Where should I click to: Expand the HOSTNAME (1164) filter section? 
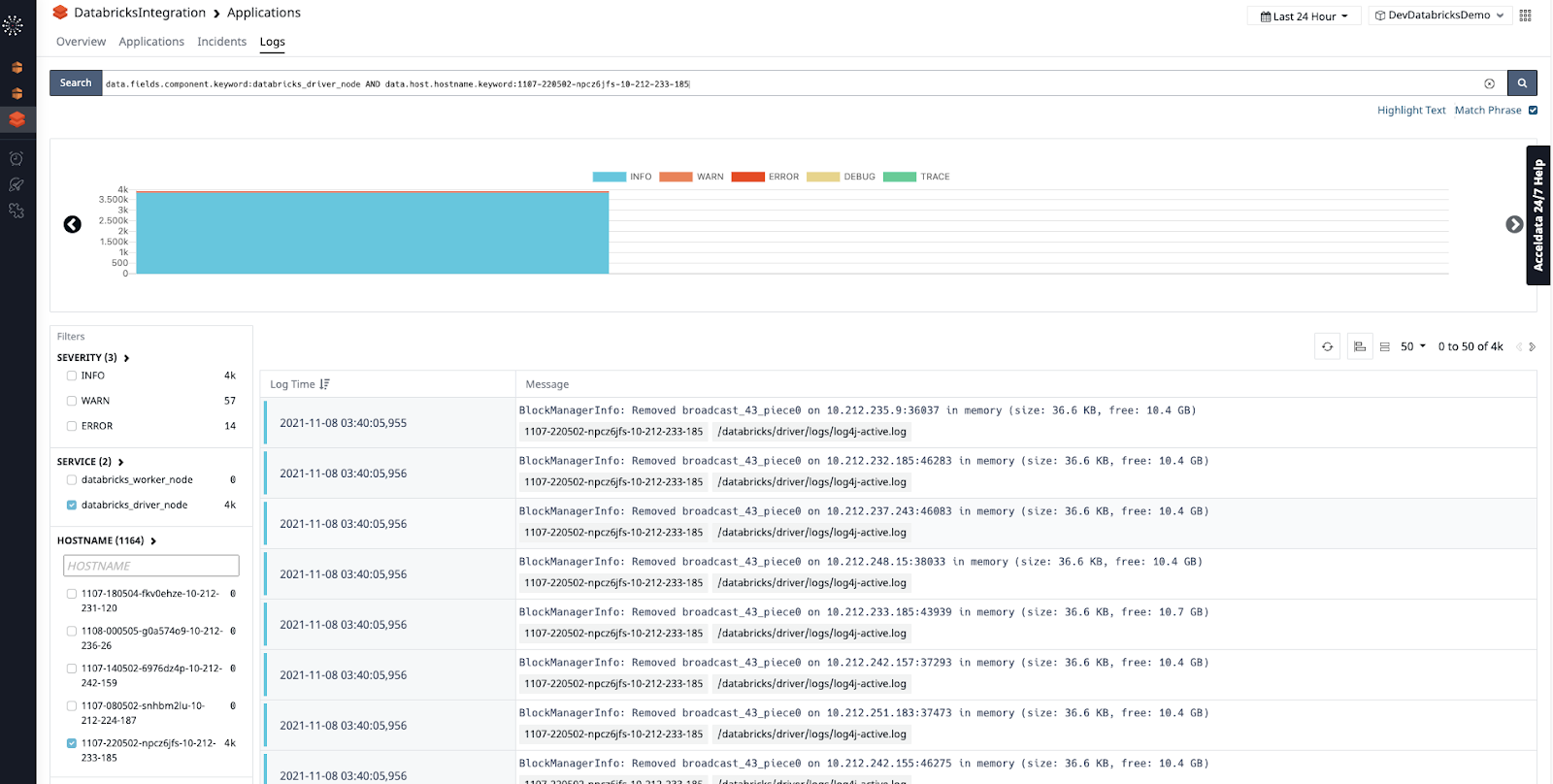(x=107, y=540)
